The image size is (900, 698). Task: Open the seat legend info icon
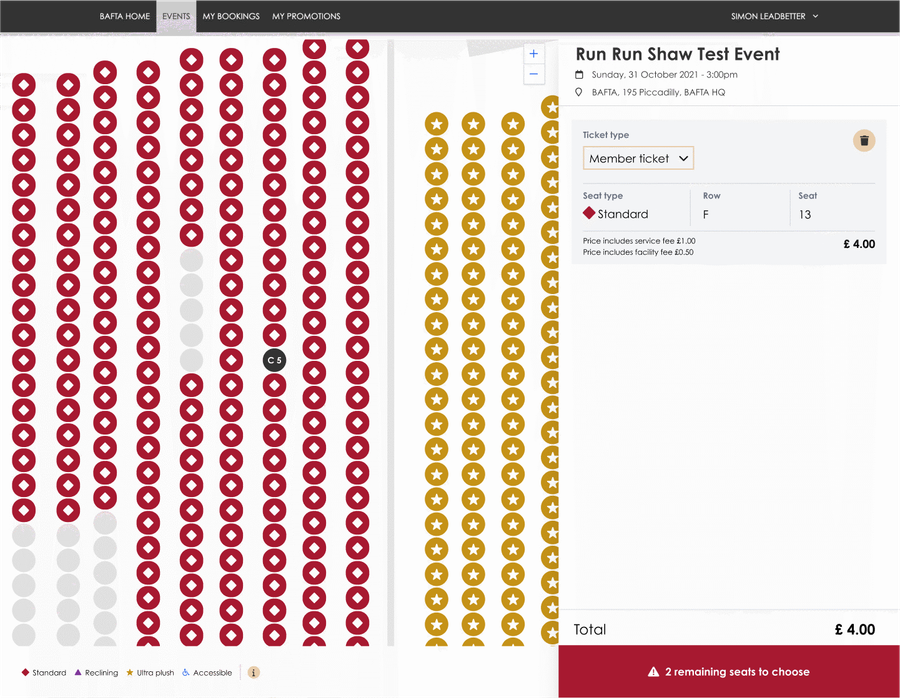[x=254, y=673]
